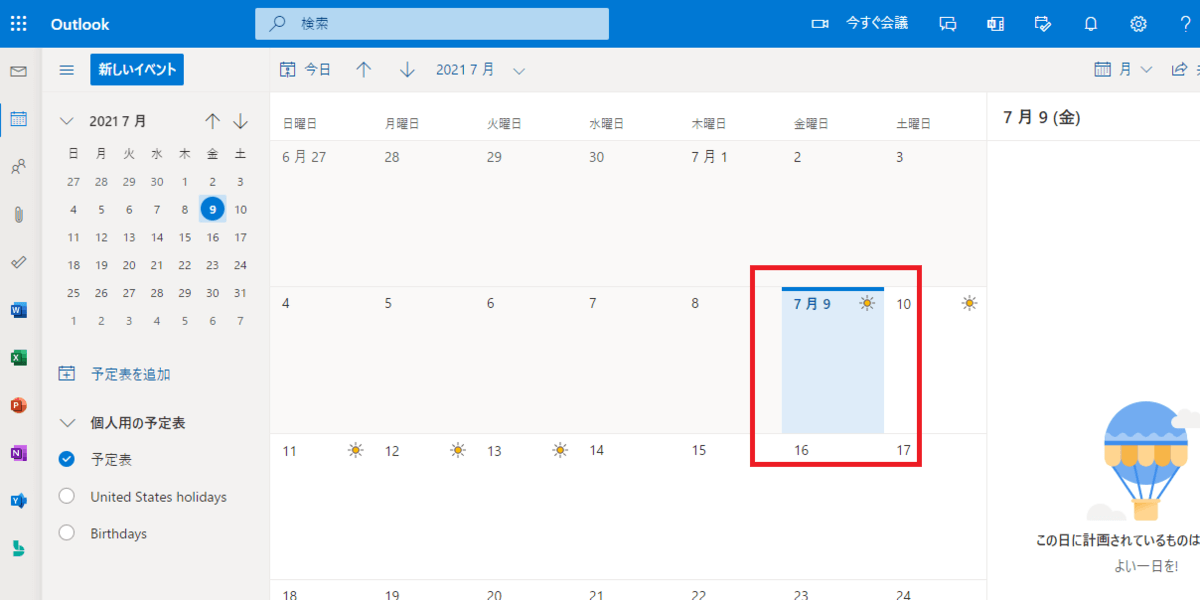Open help question mark icon
Image resolution: width=1200 pixels, height=600 pixels.
point(1185,24)
